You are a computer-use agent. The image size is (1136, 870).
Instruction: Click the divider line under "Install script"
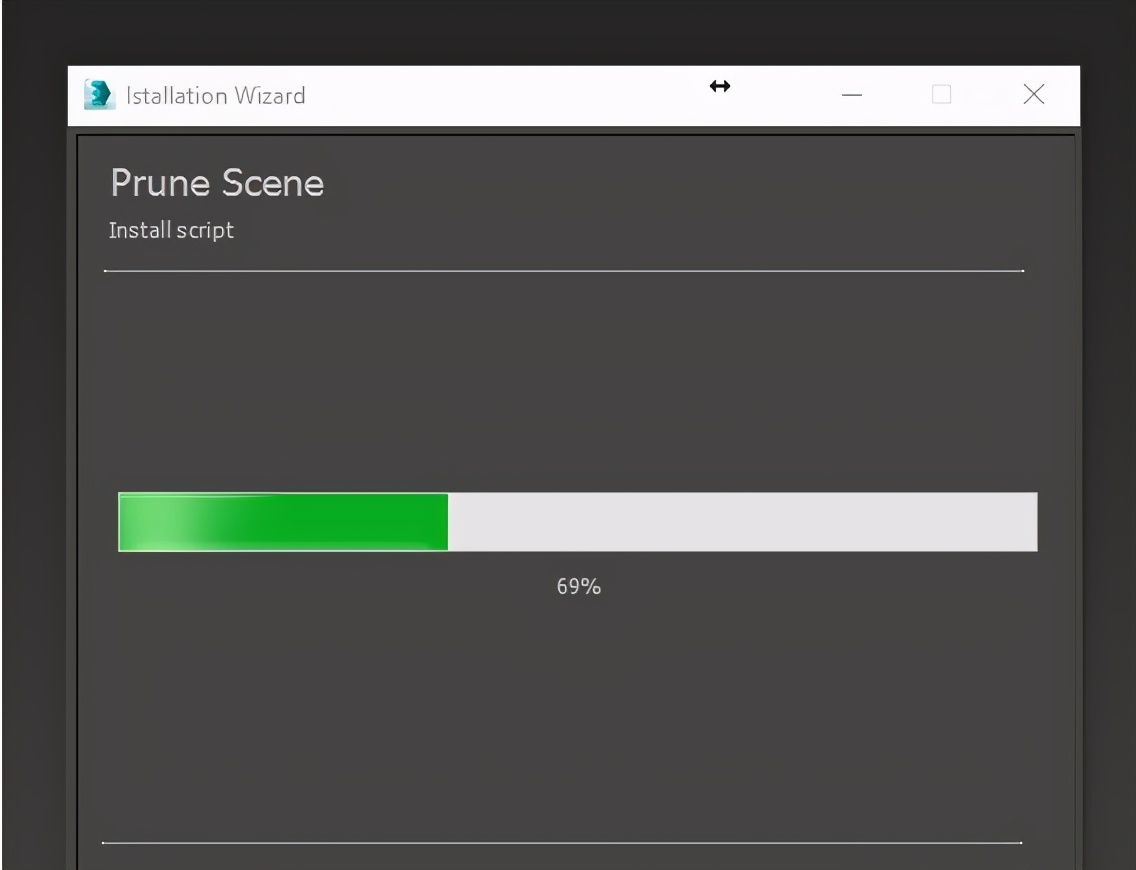click(563, 270)
